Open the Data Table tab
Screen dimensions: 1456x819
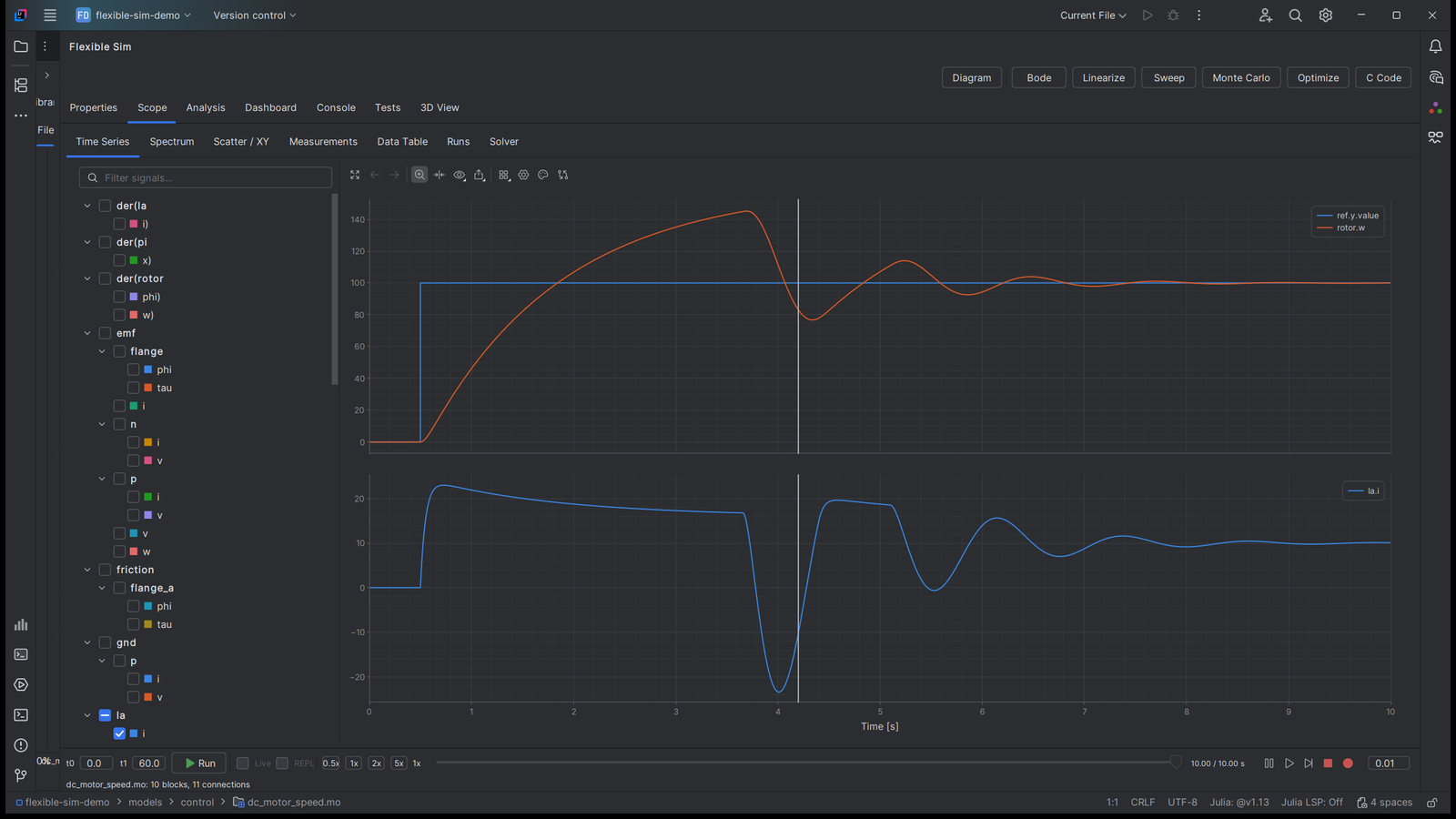coord(402,142)
